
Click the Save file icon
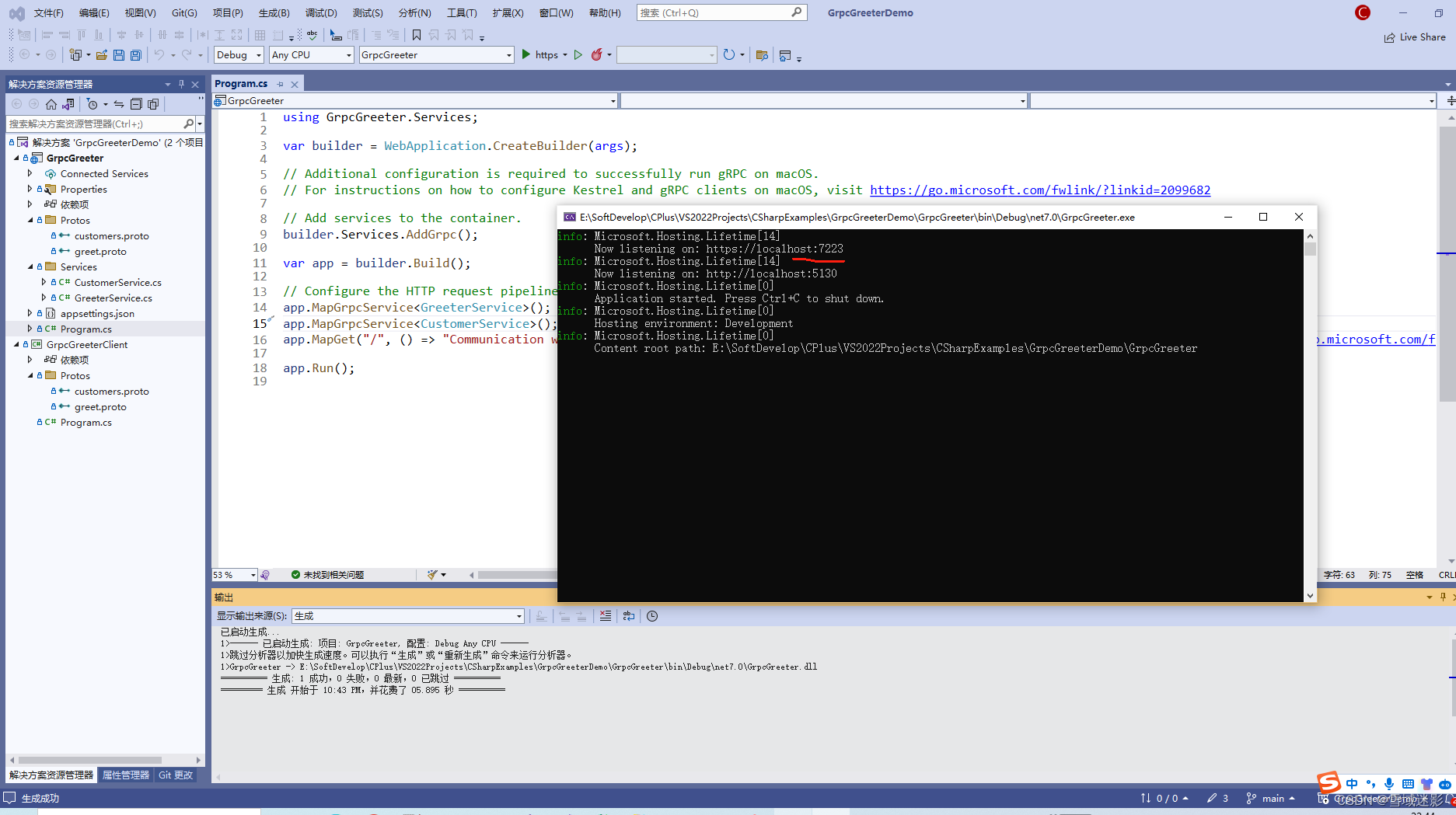(119, 55)
